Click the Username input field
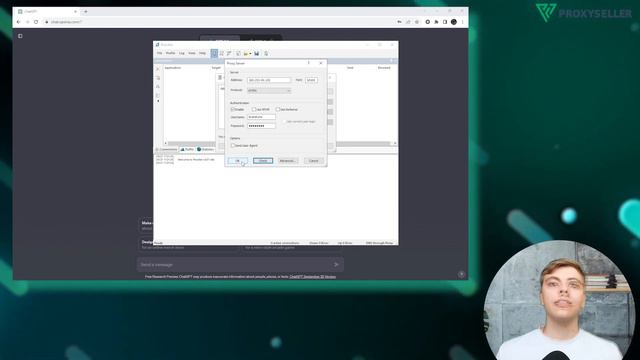This screenshot has height=360, width=640. tap(261, 117)
